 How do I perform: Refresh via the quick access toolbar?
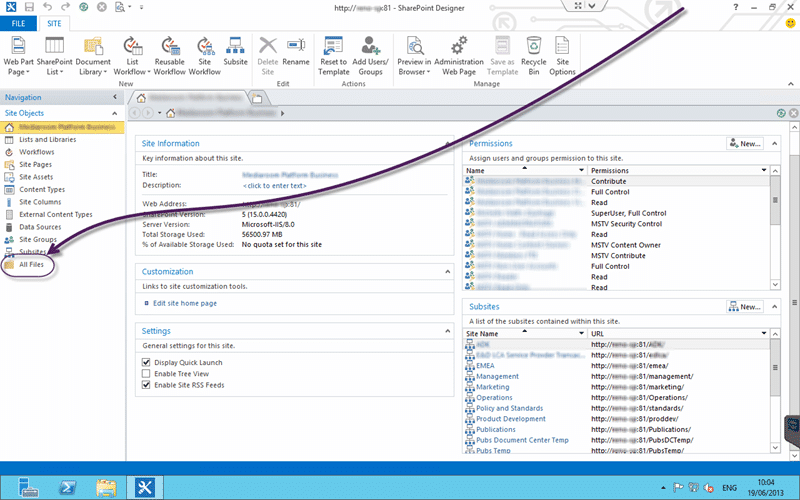click(84, 7)
